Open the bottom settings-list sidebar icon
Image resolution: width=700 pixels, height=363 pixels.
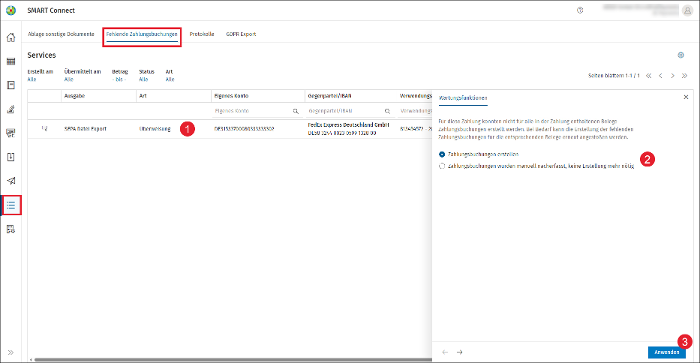pyautogui.click(x=11, y=229)
